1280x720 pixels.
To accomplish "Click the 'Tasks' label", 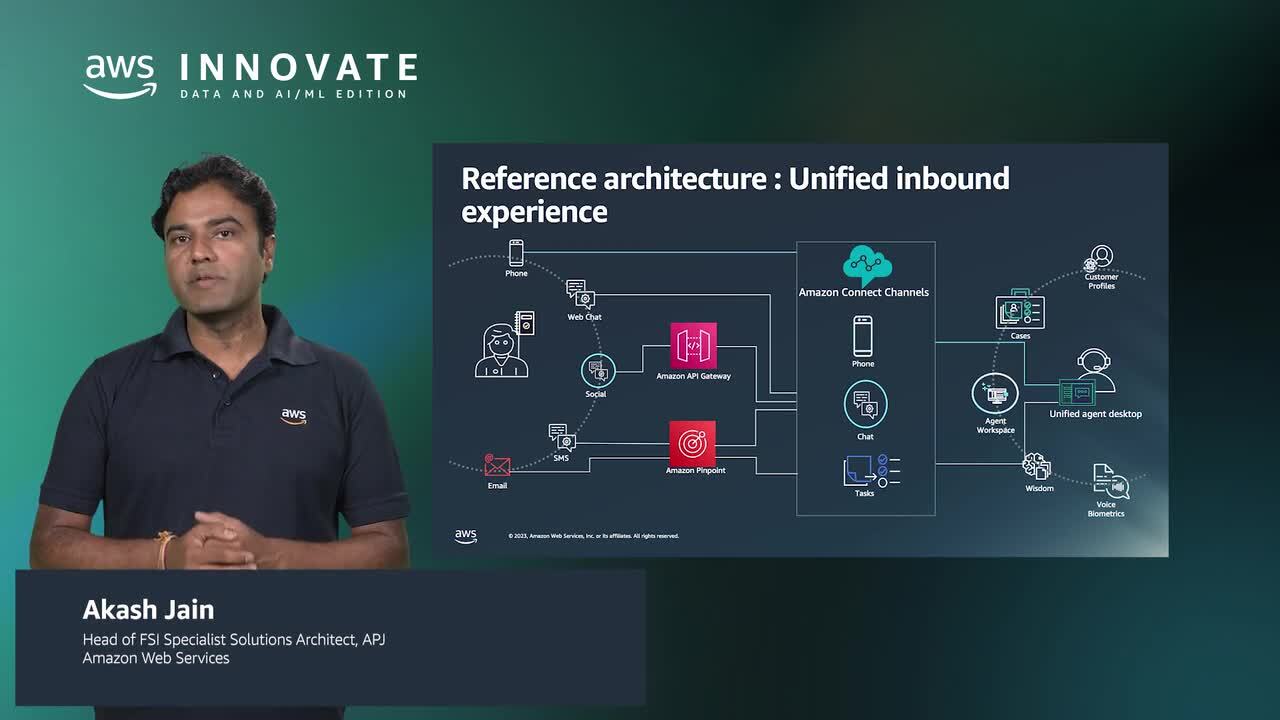I will (864, 493).
